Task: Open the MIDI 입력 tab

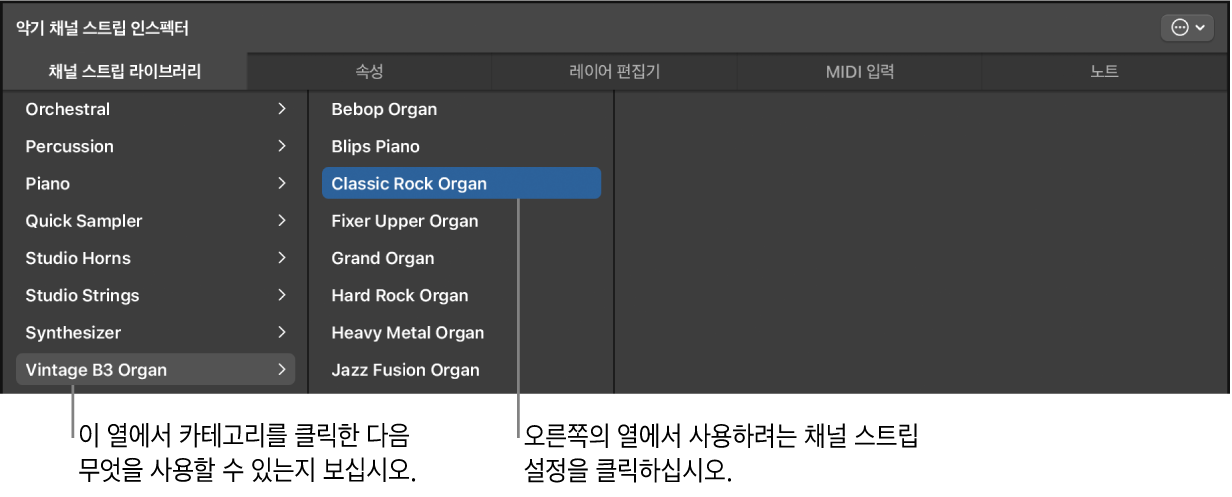Action: (x=859, y=72)
